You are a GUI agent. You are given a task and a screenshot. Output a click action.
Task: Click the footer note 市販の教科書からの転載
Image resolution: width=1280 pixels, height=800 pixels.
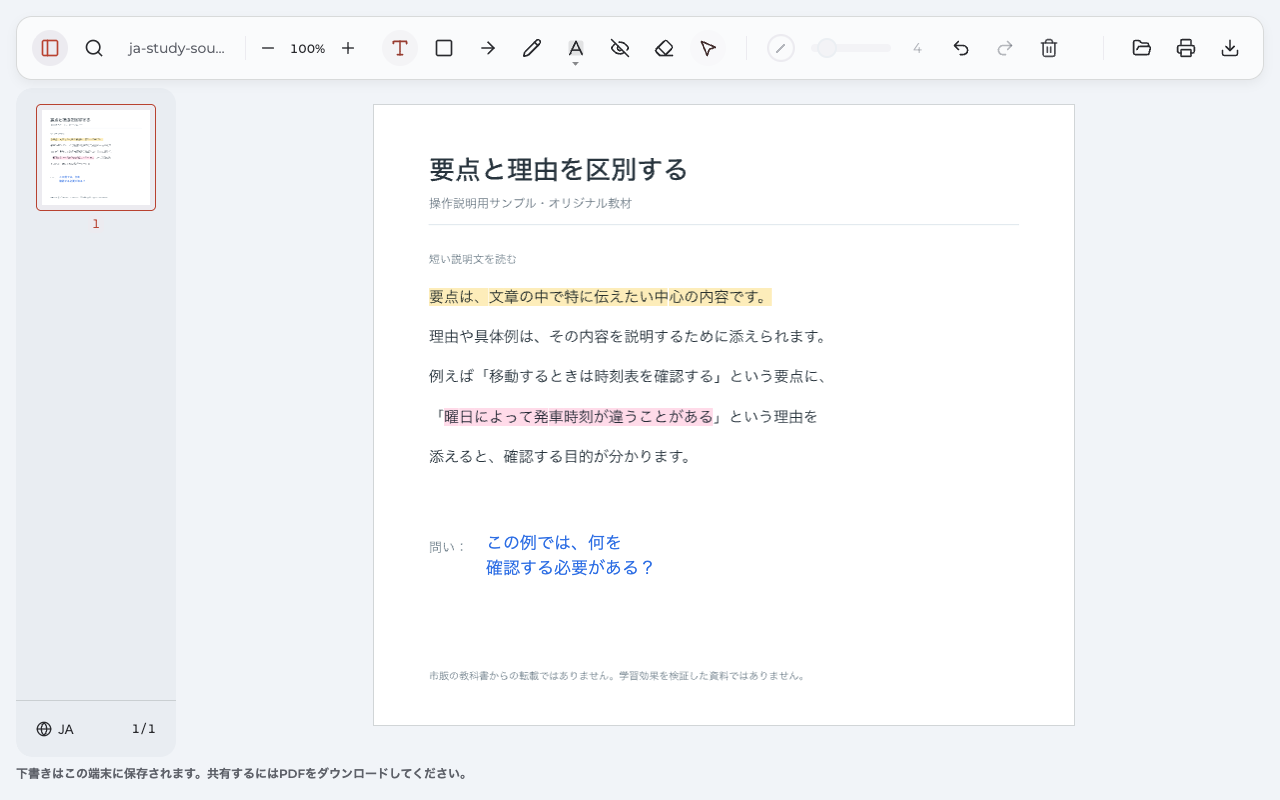[x=617, y=676]
